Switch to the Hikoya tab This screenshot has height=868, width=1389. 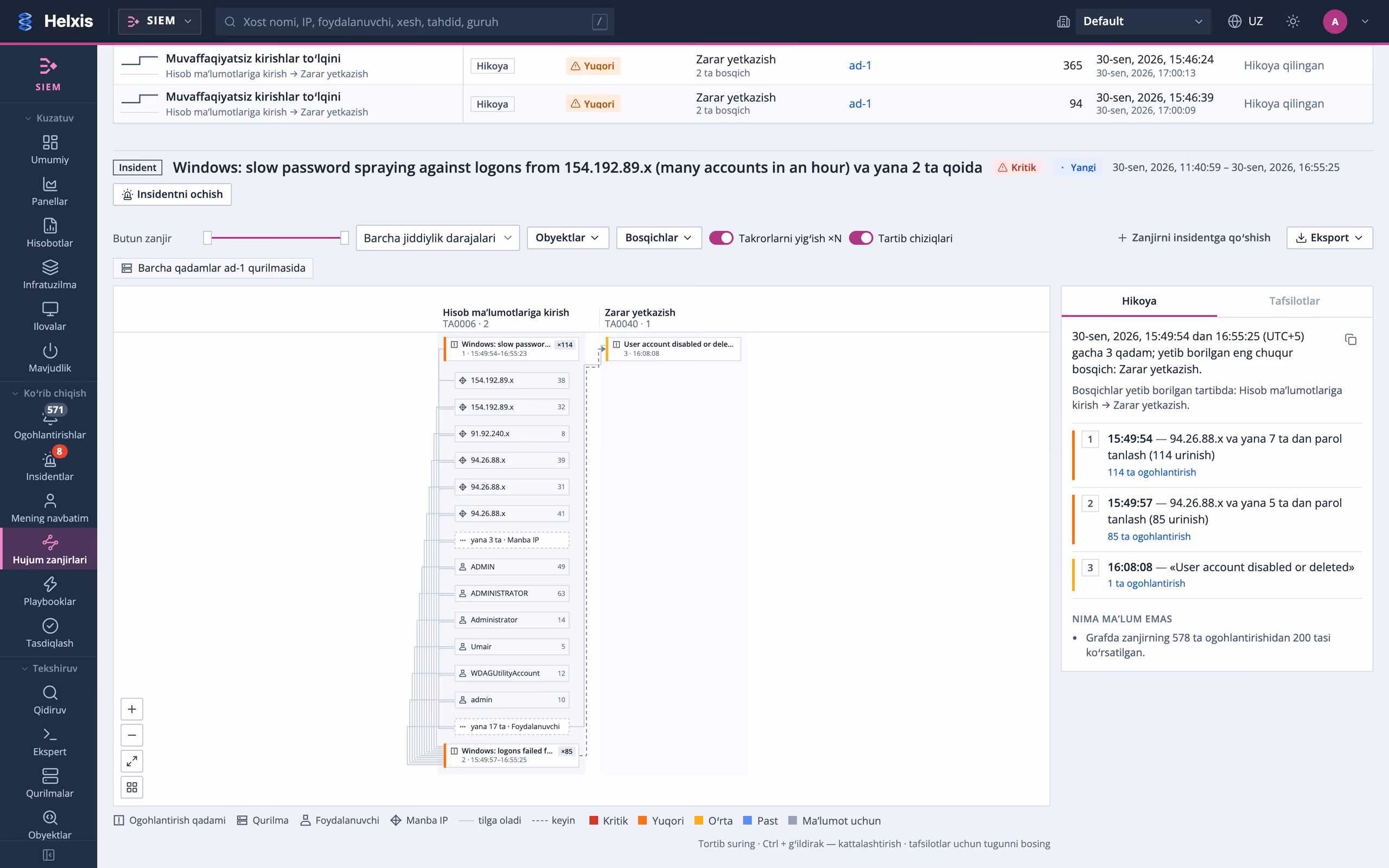[1139, 301]
